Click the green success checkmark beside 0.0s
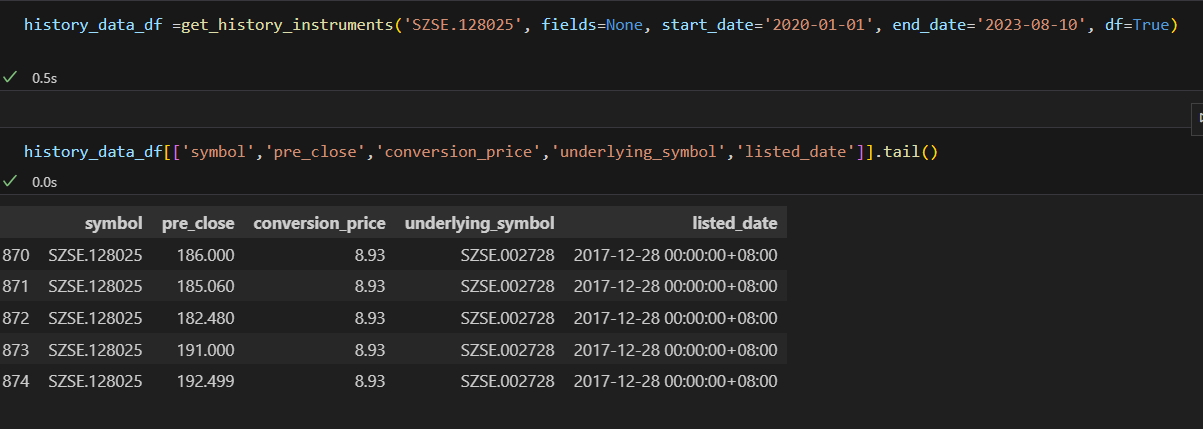Viewport: 1203px width, 429px height. pos(11,181)
